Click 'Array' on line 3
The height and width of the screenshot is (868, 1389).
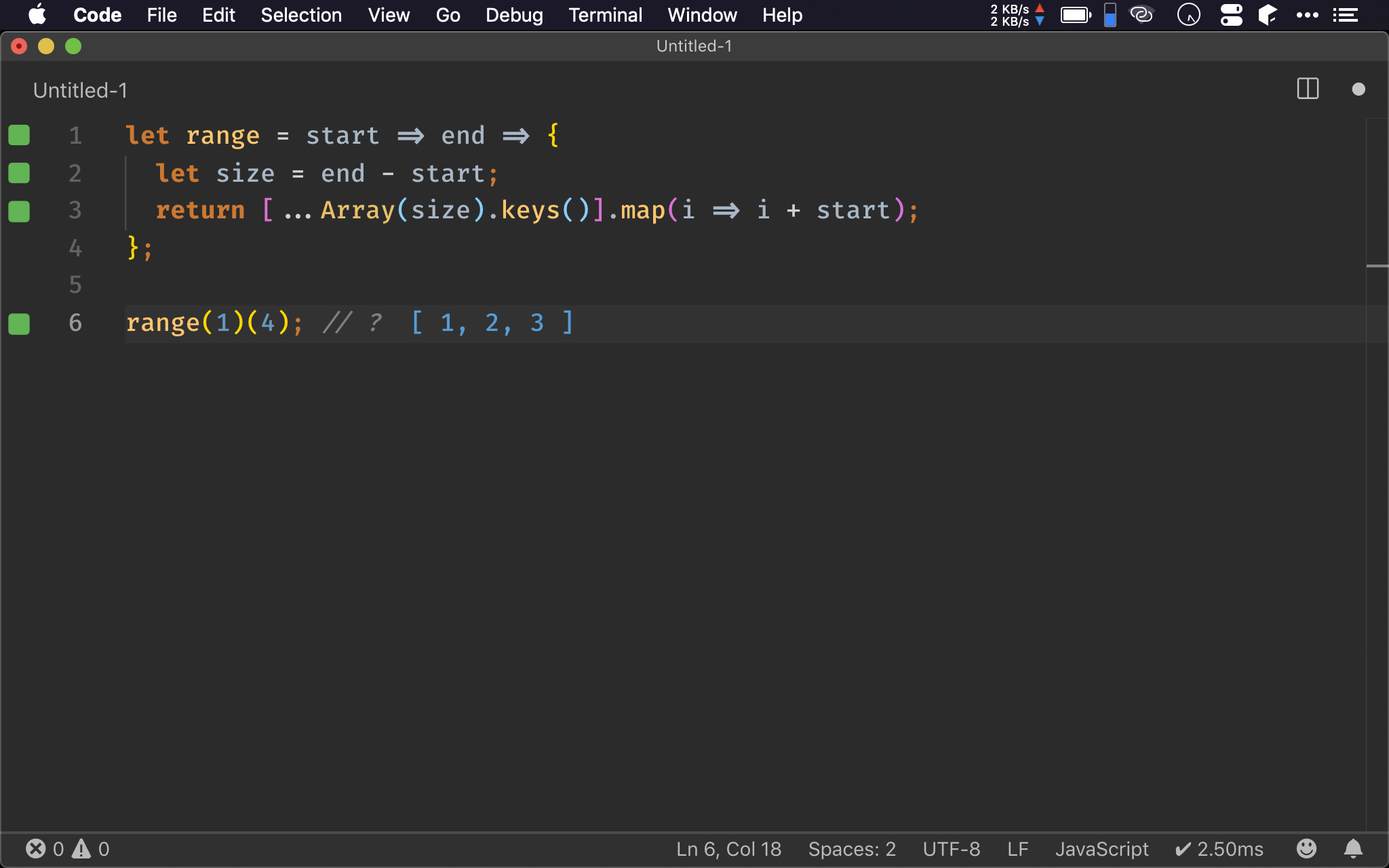point(357,210)
